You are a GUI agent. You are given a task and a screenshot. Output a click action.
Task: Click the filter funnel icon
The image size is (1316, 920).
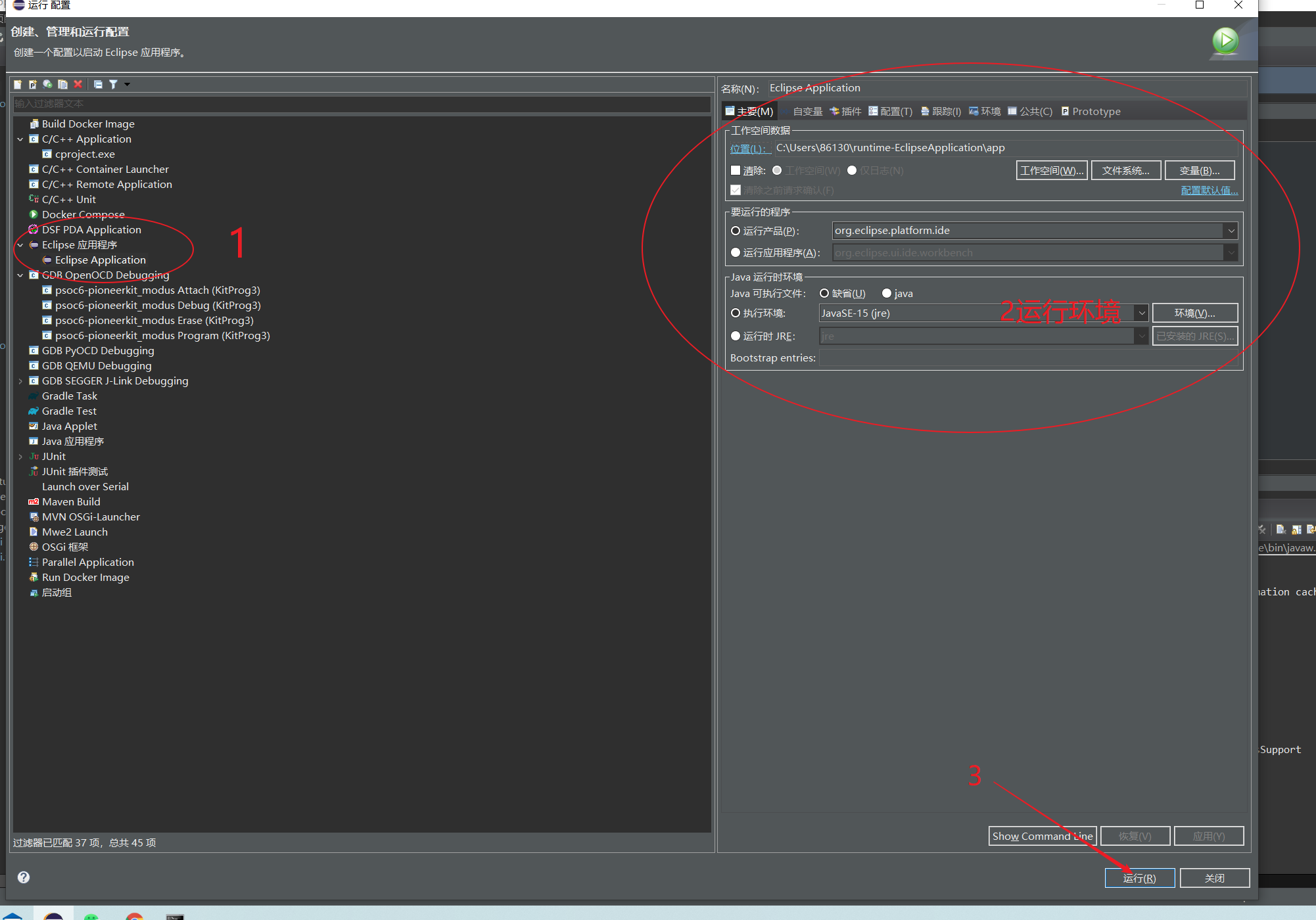(113, 84)
